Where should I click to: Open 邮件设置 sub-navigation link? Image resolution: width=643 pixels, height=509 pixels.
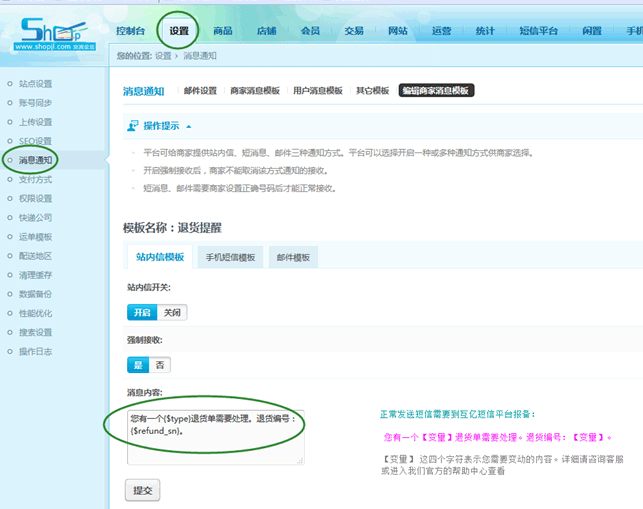(200, 91)
